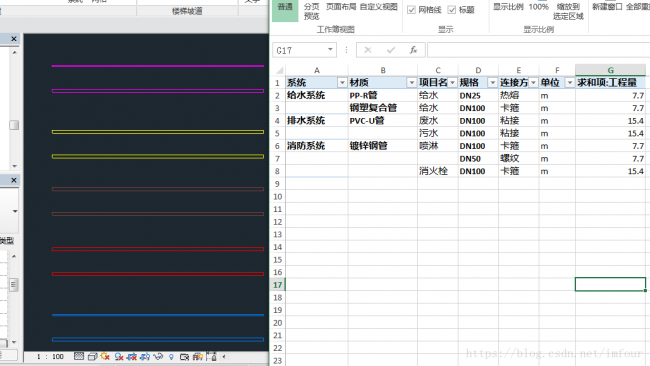Open the 系统 column filter dropdown
Viewport: 650px width, 366px height.
342,83
